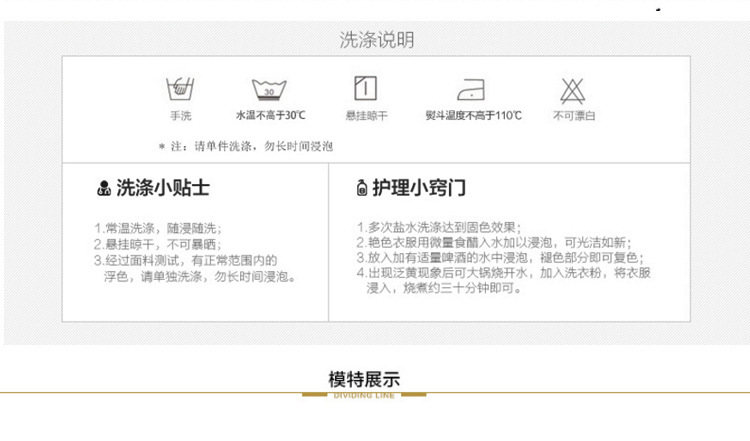Click the 不可漂白 label

tap(574, 116)
